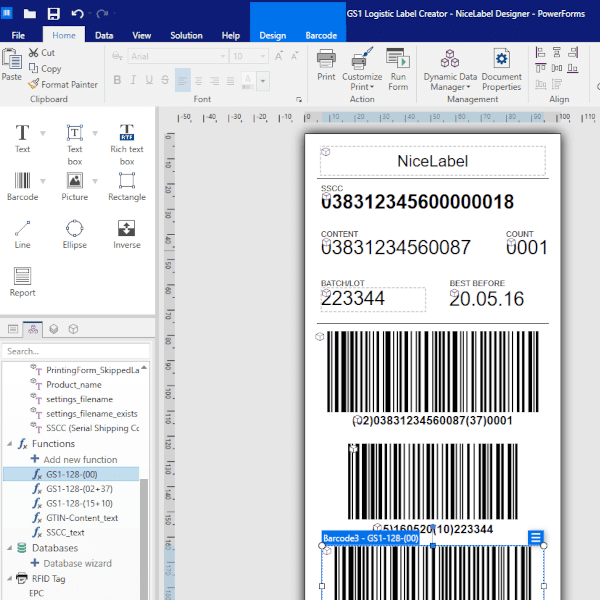Open the Barcode contextual tab
Viewport: 600px width, 600px height.
point(321,36)
